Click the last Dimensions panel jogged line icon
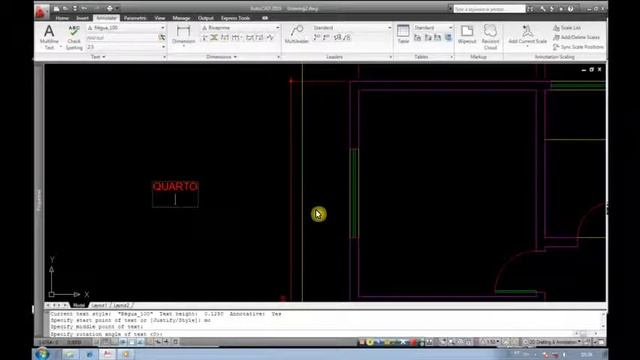The image size is (640, 360). [270, 38]
